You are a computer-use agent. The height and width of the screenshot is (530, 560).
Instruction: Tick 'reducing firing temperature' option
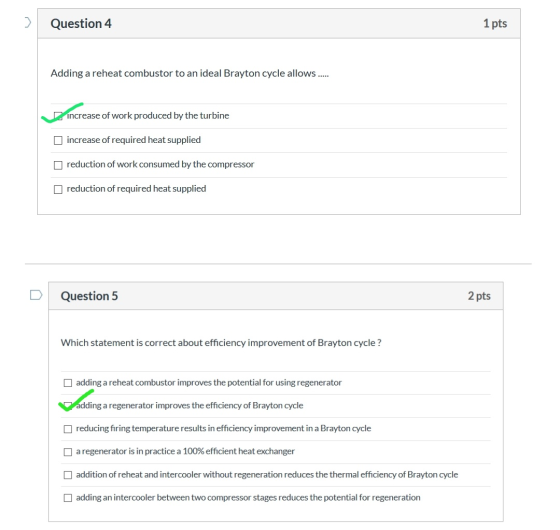68,429
